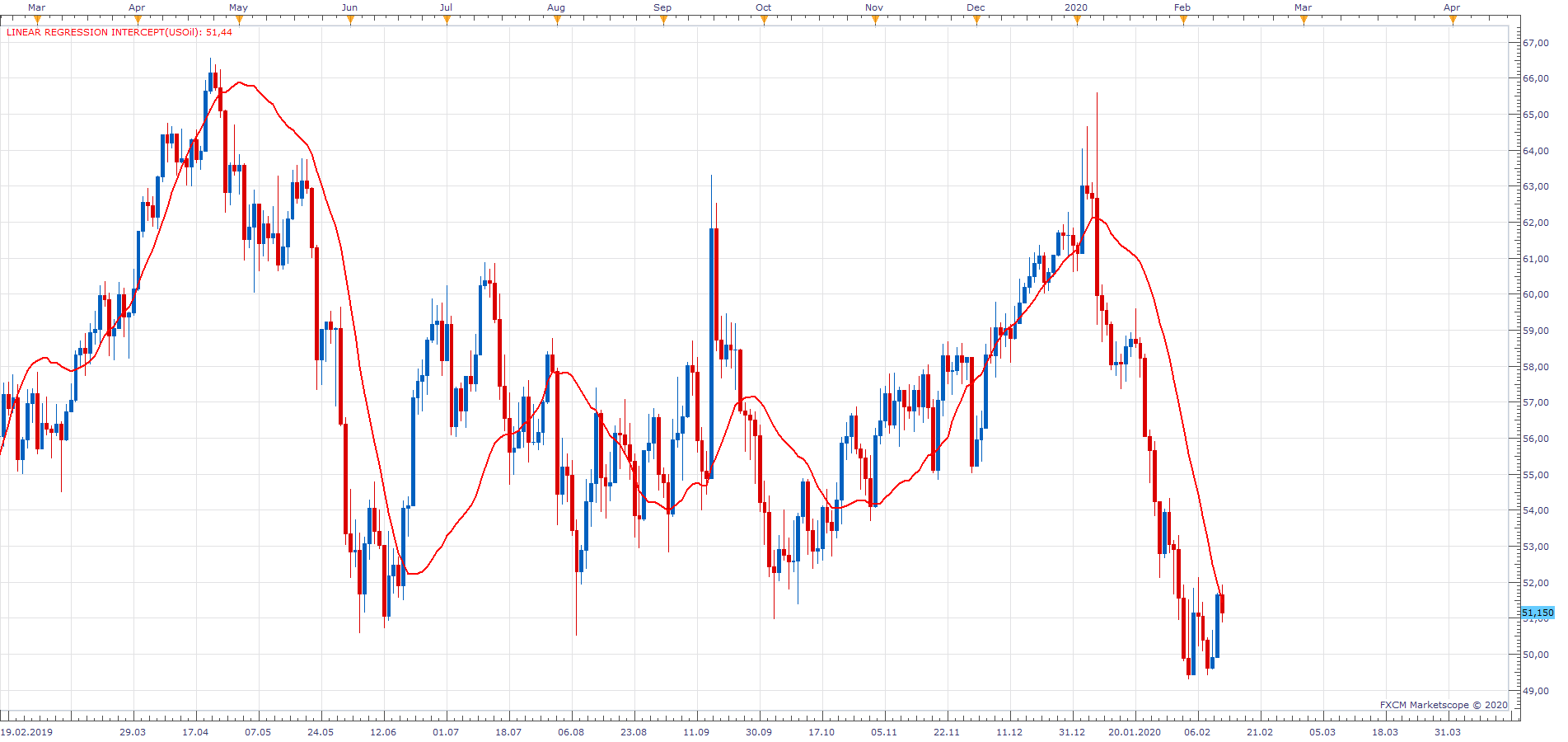Click the 56,00 price axis label
The width and height of the screenshot is (1568, 742).
[x=1536, y=439]
